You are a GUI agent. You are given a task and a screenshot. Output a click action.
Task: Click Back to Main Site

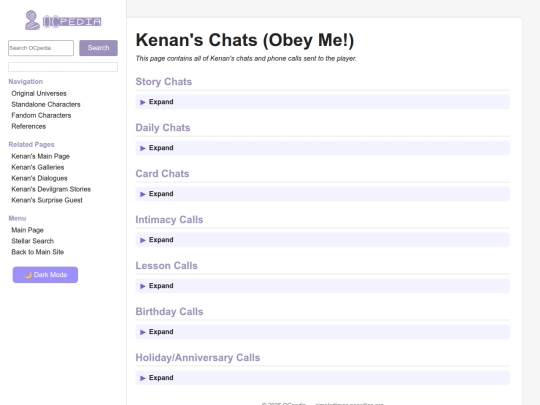point(38,252)
